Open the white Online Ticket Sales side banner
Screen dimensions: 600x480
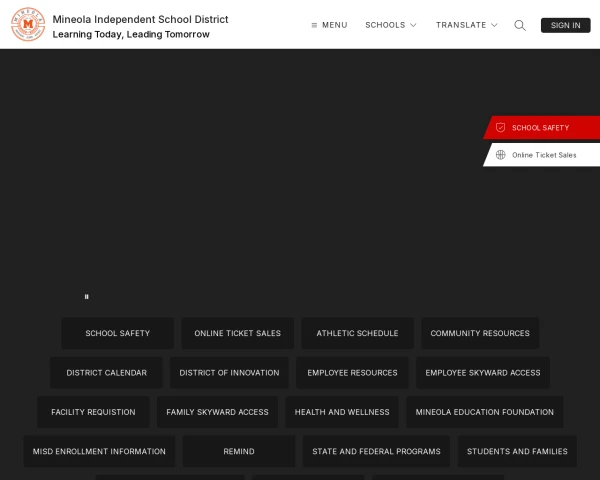541,155
